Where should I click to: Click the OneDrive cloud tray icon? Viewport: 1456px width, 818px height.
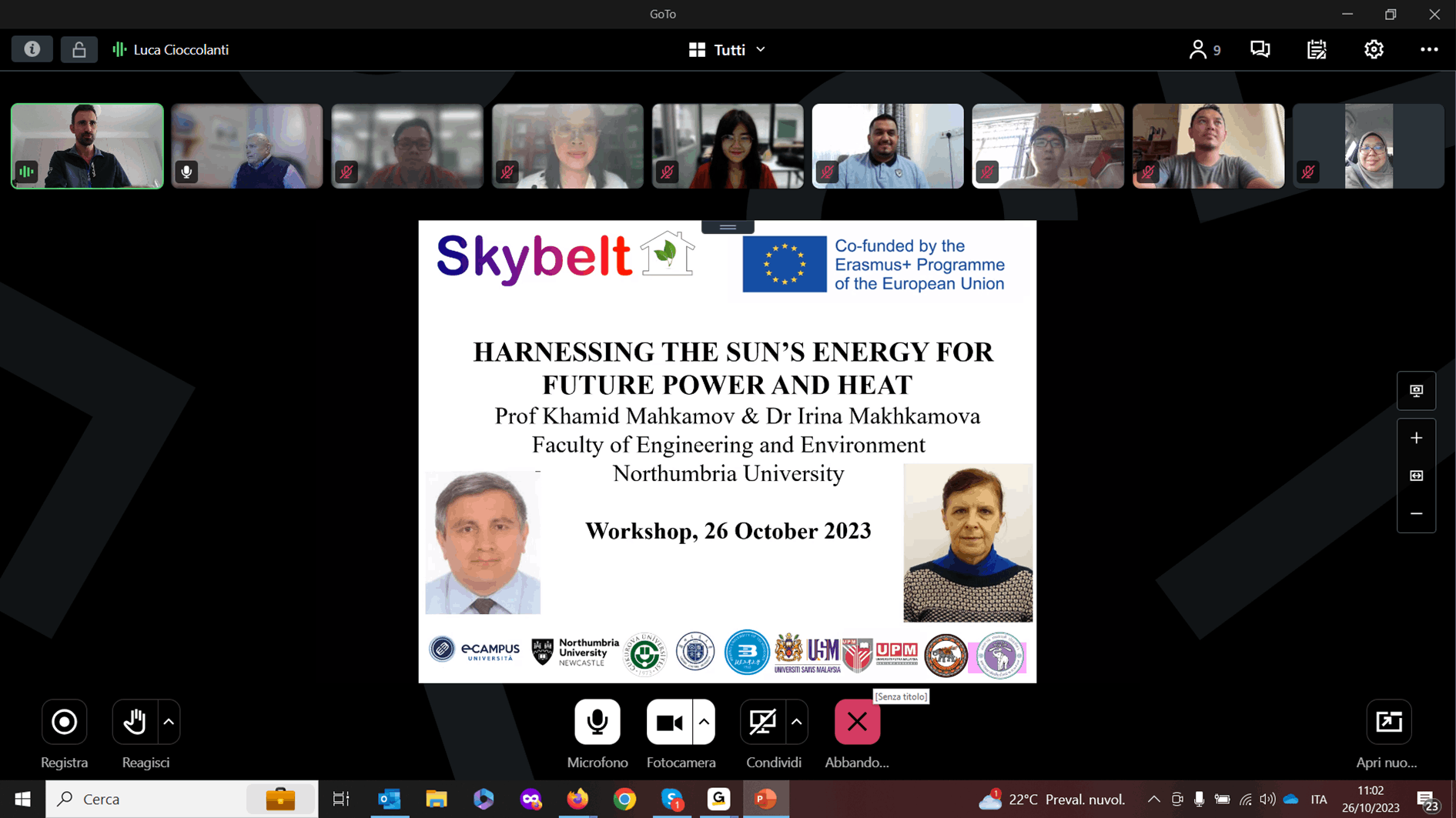click(1291, 800)
